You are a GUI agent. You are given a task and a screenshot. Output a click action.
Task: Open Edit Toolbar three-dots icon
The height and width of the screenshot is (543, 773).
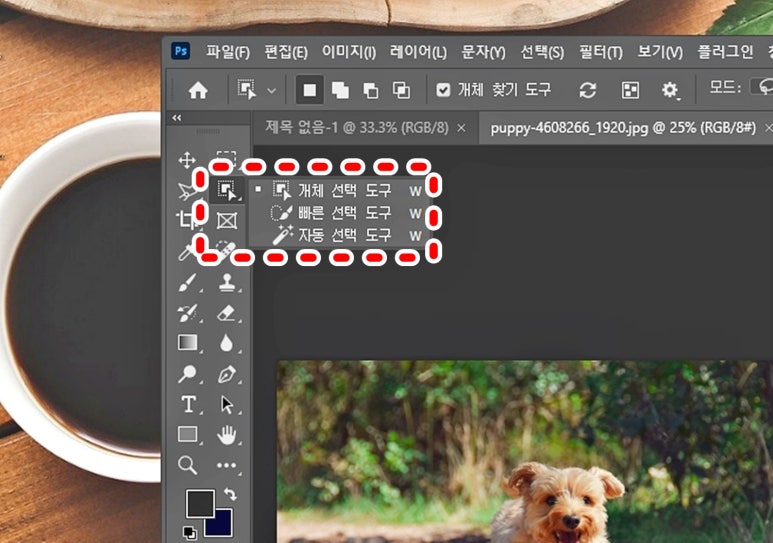[x=226, y=465]
